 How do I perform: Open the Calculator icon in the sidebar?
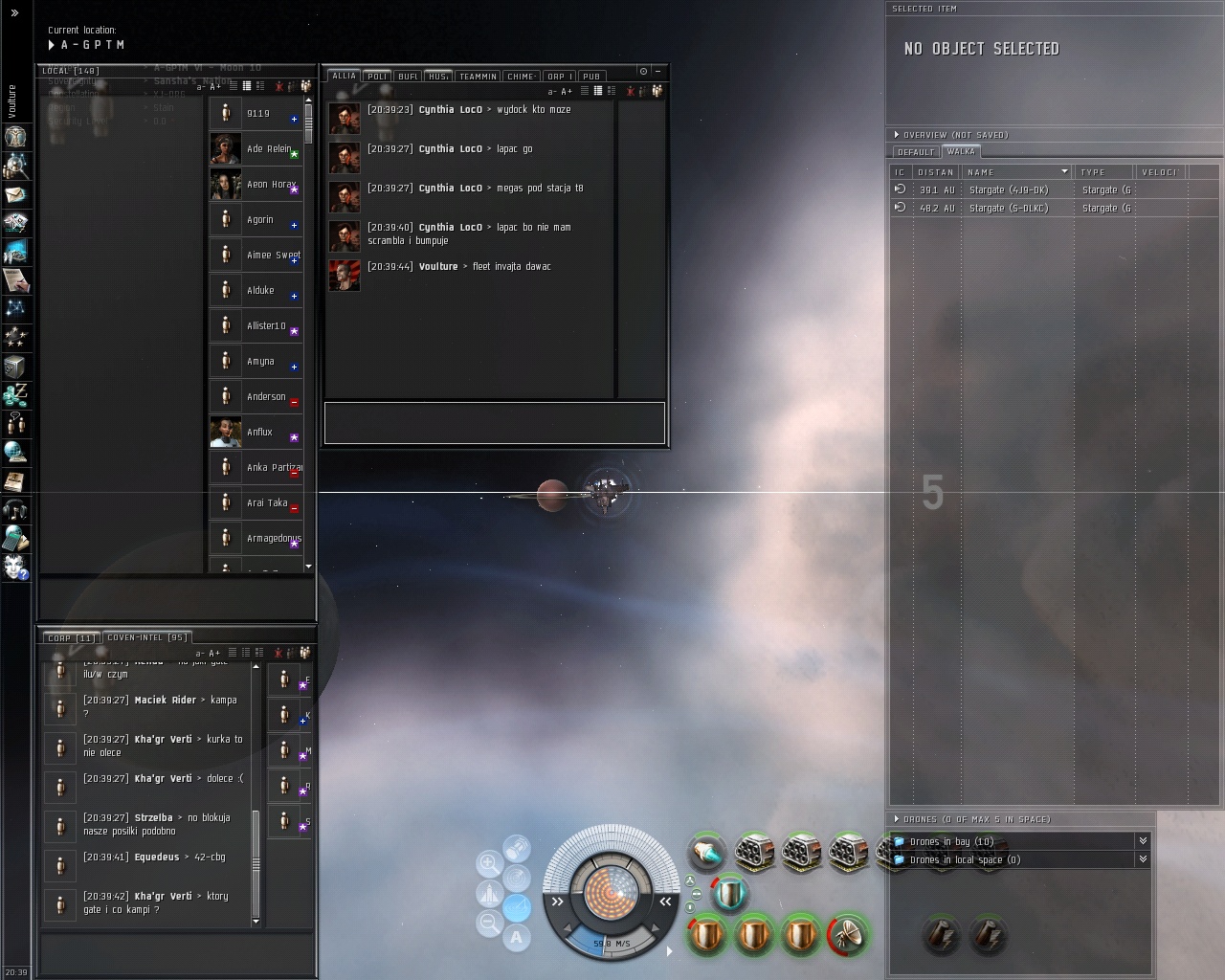[14, 539]
